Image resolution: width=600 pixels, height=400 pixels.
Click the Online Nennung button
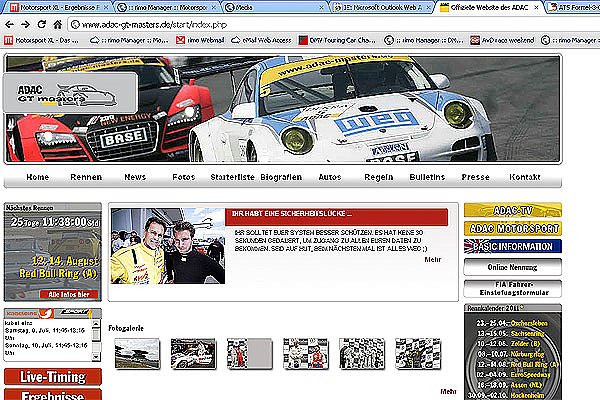513,267
